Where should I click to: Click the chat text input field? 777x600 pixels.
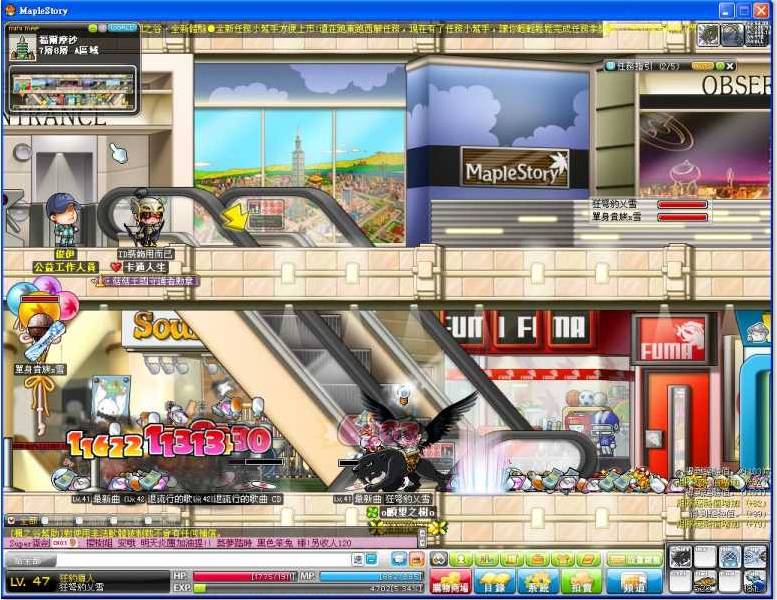204,560
